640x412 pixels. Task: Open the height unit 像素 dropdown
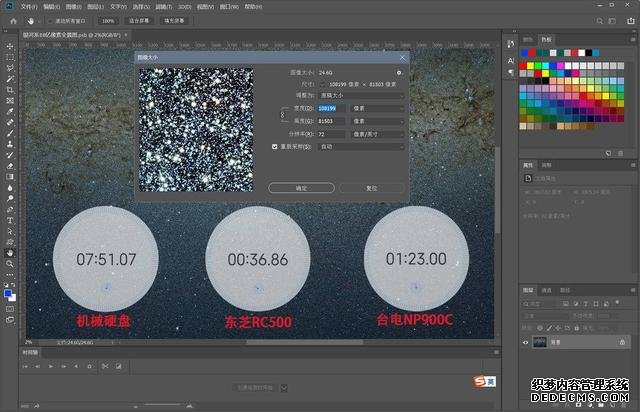[378, 121]
